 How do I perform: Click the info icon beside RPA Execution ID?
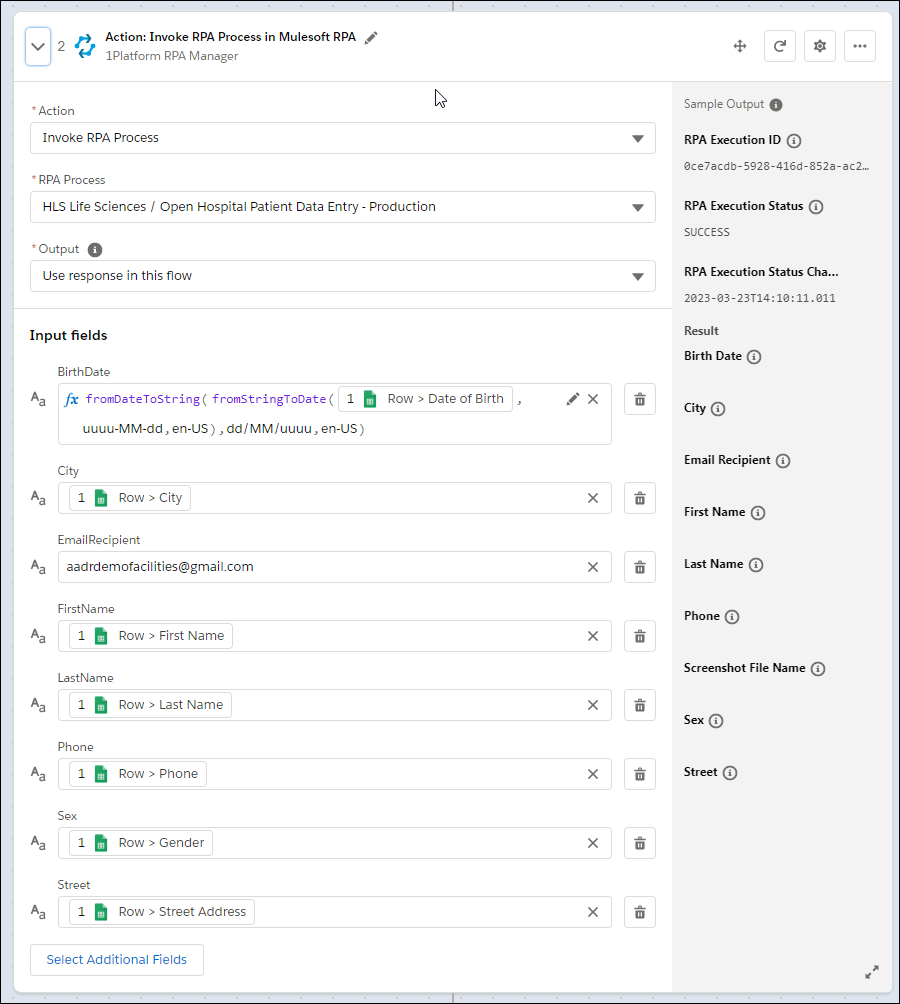pyautogui.click(x=793, y=140)
